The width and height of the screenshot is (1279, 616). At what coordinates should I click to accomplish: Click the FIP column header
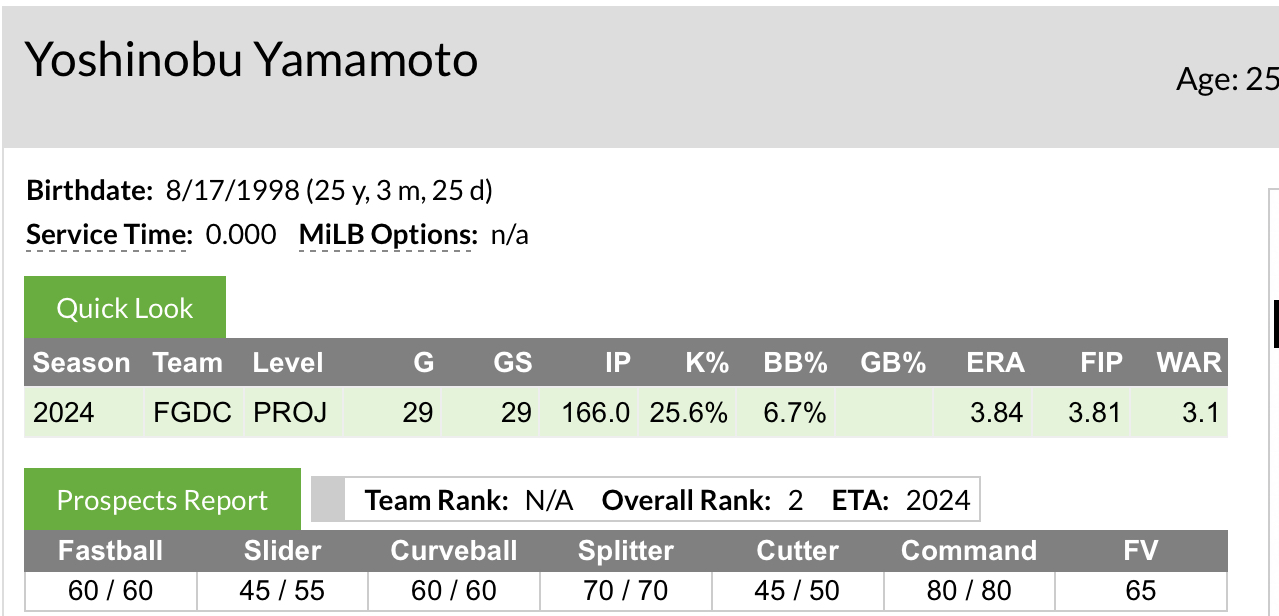tap(1101, 362)
